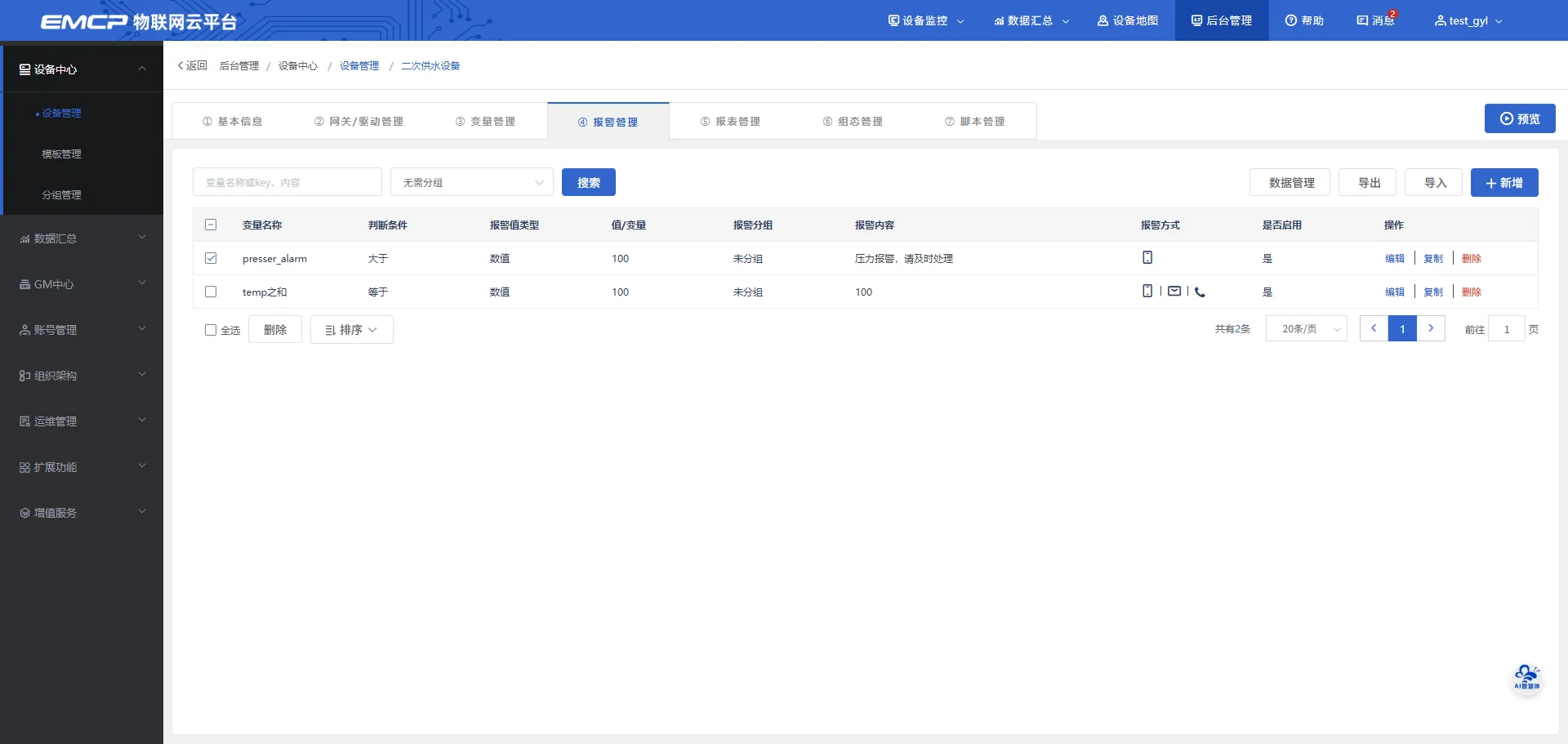Screen dimensions: 1568x744
Task: Switch to the 组态管理 tab
Action: click(853, 121)
